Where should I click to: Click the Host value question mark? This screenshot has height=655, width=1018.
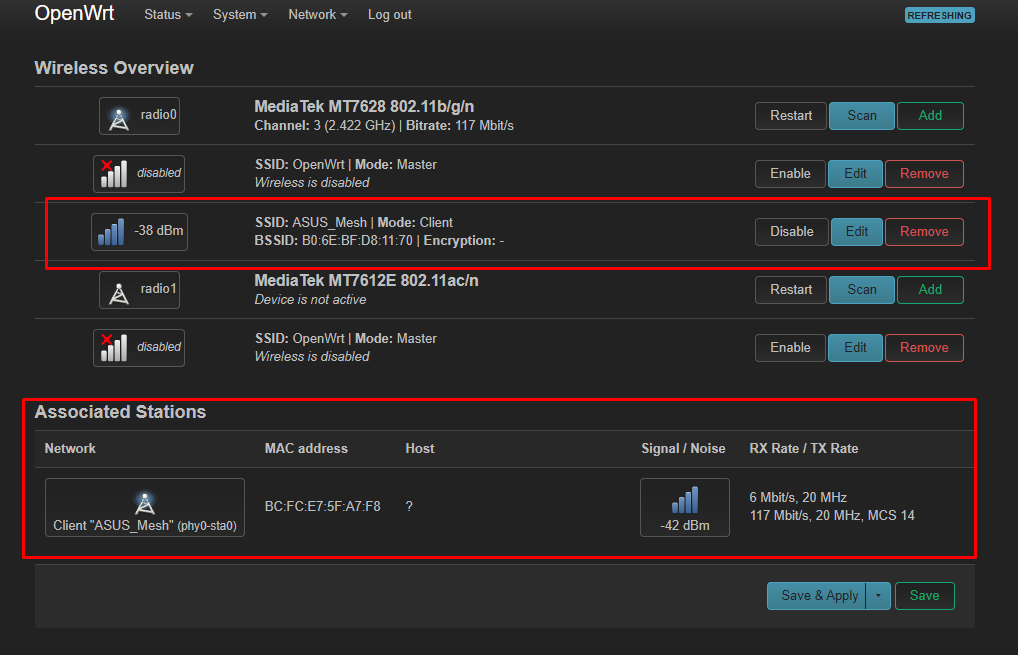pos(409,506)
